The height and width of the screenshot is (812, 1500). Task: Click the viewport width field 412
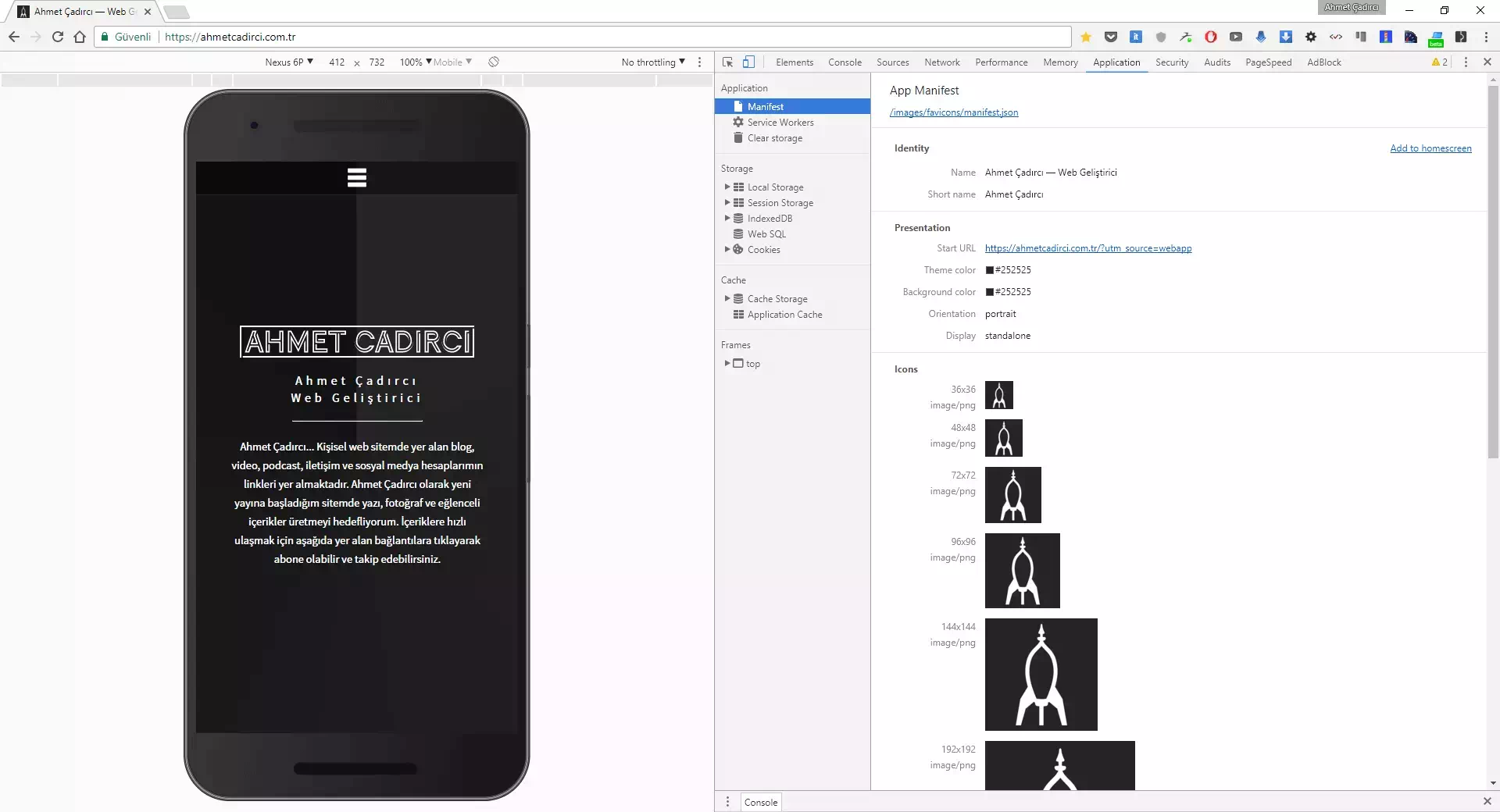(x=337, y=62)
